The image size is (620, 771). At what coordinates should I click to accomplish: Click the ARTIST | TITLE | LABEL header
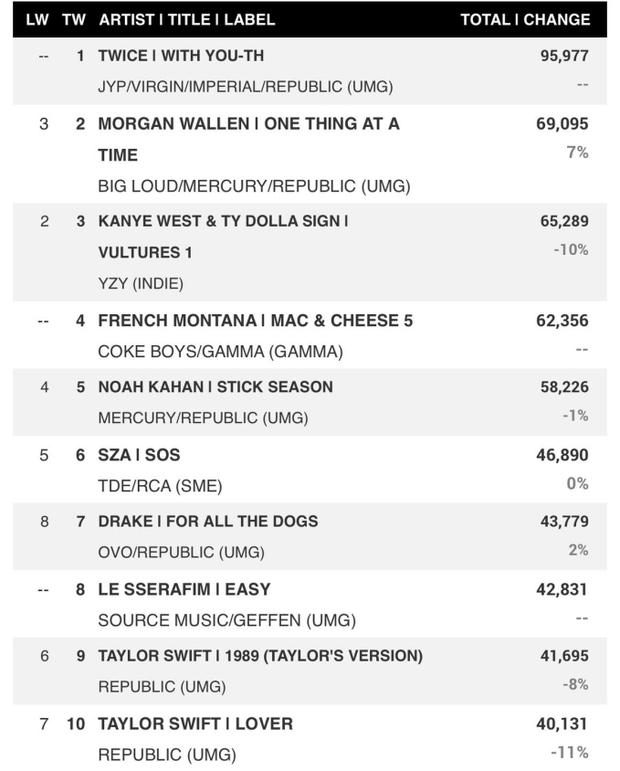tap(187, 19)
